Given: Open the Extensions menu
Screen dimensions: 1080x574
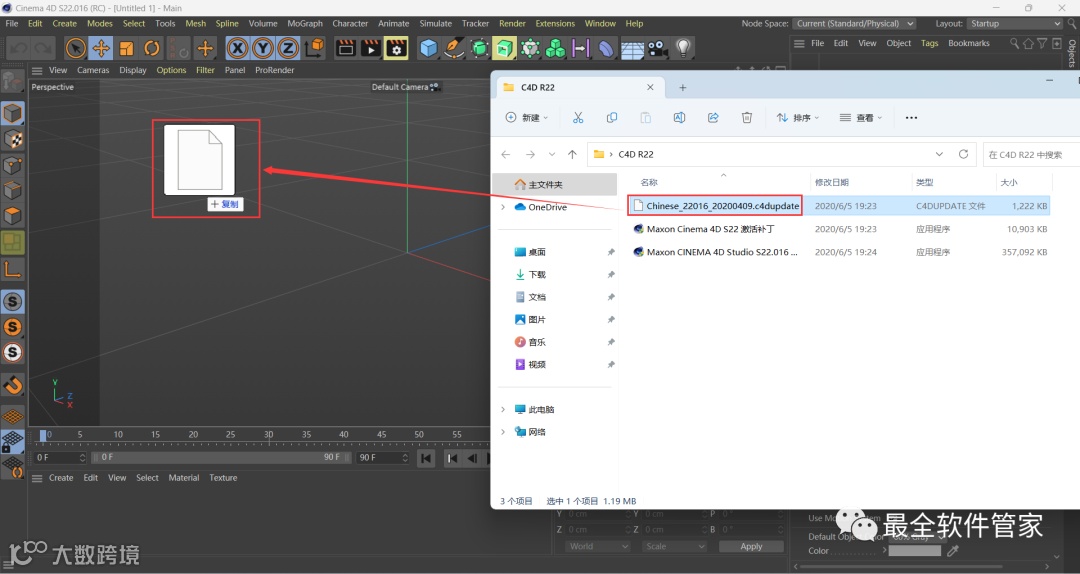Looking at the screenshot, I should click(x=555, y=23).
